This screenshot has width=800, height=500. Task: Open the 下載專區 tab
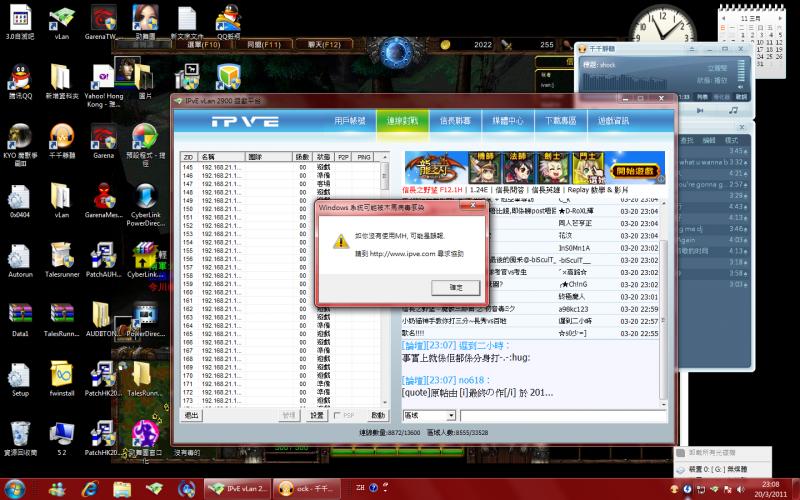point(560,121)
